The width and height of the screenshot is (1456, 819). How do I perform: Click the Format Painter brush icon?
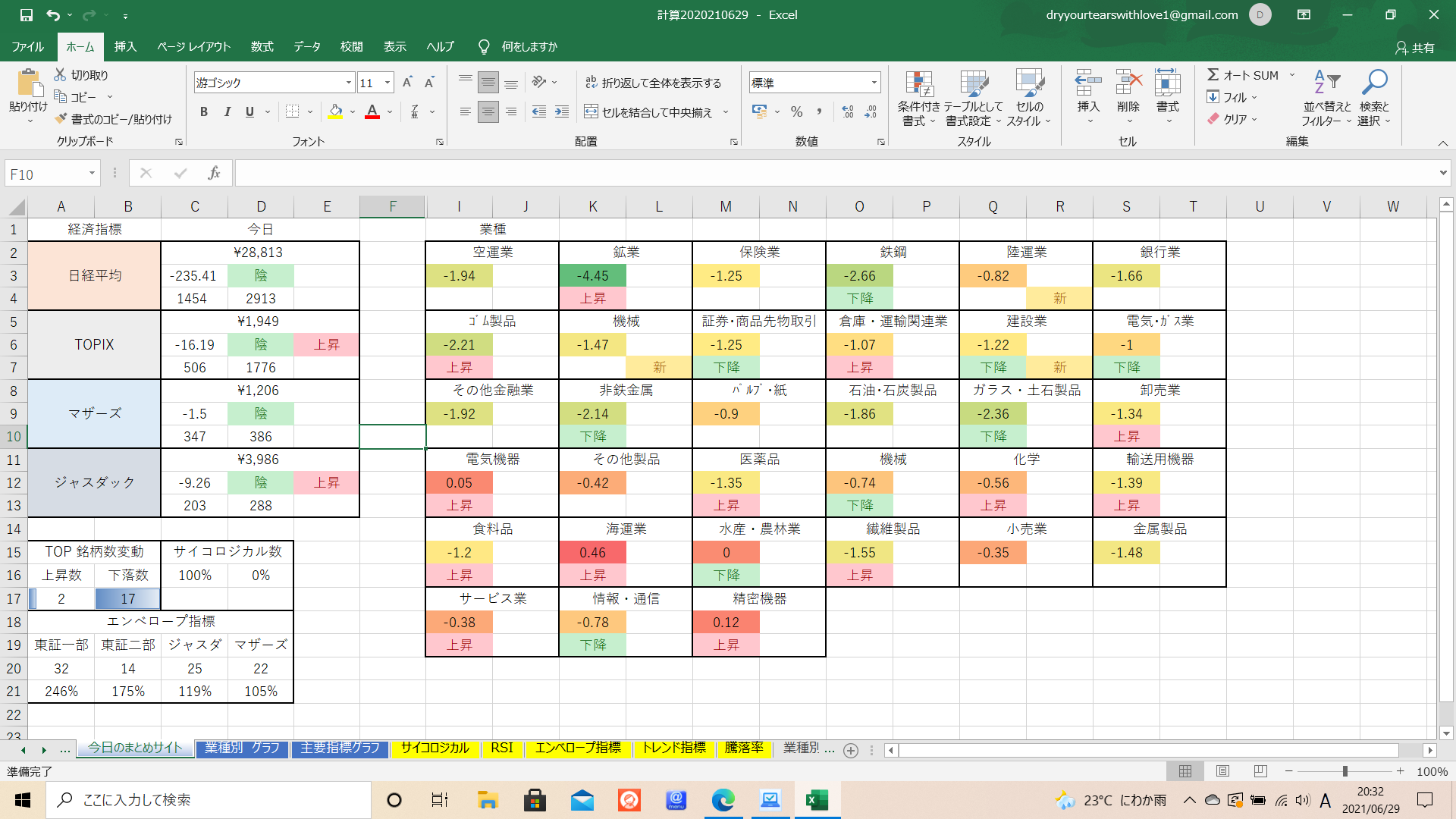tap(61, 119)
